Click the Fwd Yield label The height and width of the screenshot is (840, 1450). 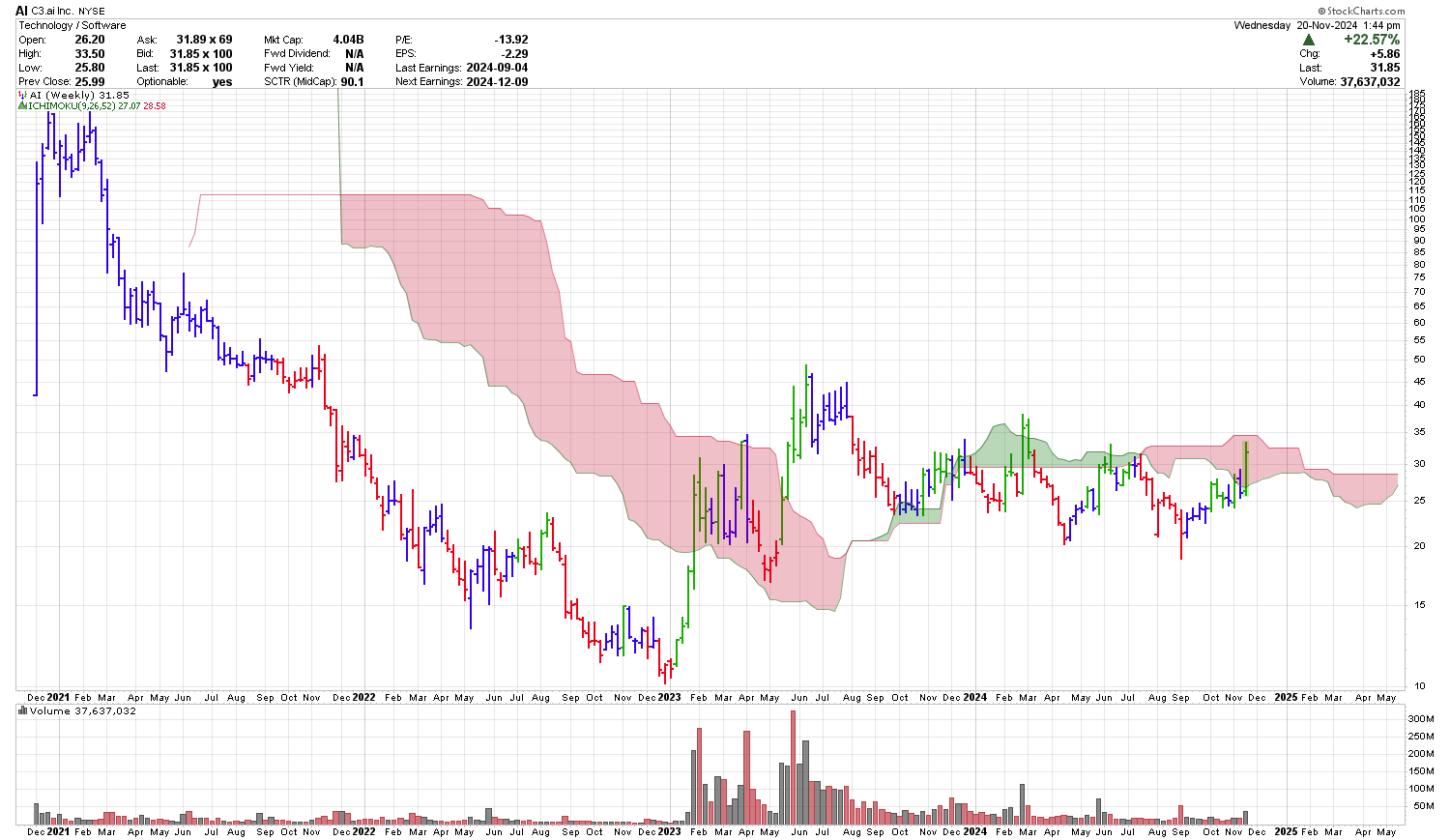[288, 68]
